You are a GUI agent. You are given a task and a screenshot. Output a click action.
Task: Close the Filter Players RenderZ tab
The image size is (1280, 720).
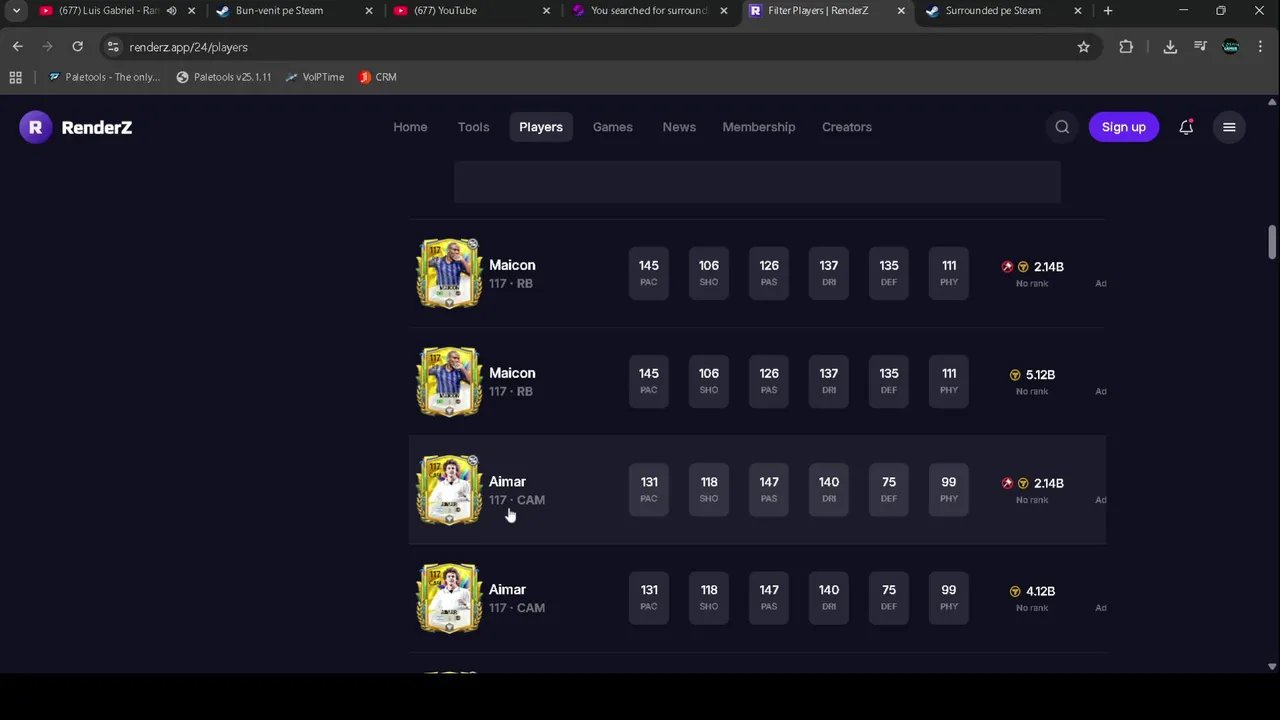(x=901, y=11)
